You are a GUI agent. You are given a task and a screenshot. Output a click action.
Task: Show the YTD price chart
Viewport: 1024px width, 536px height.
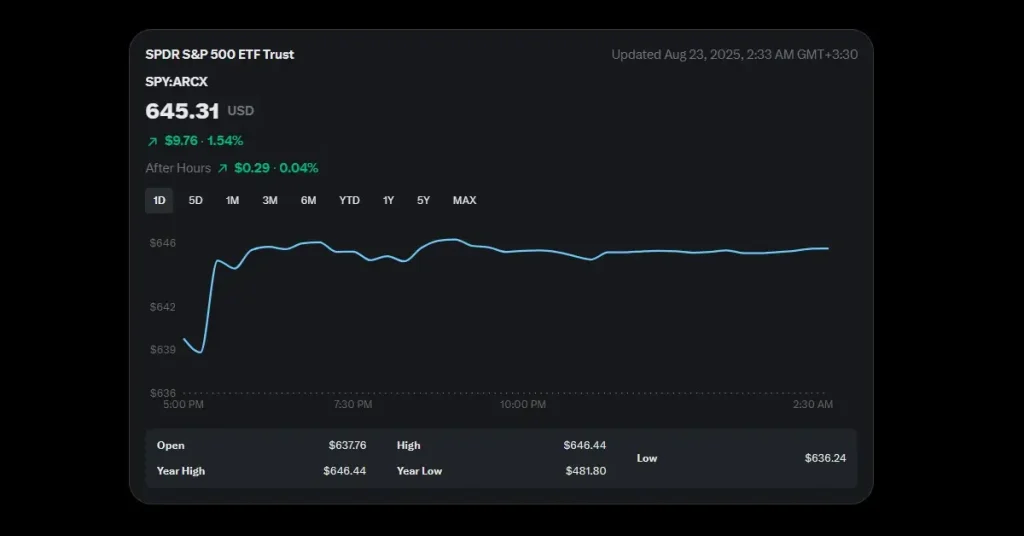[x=349, y=201]
